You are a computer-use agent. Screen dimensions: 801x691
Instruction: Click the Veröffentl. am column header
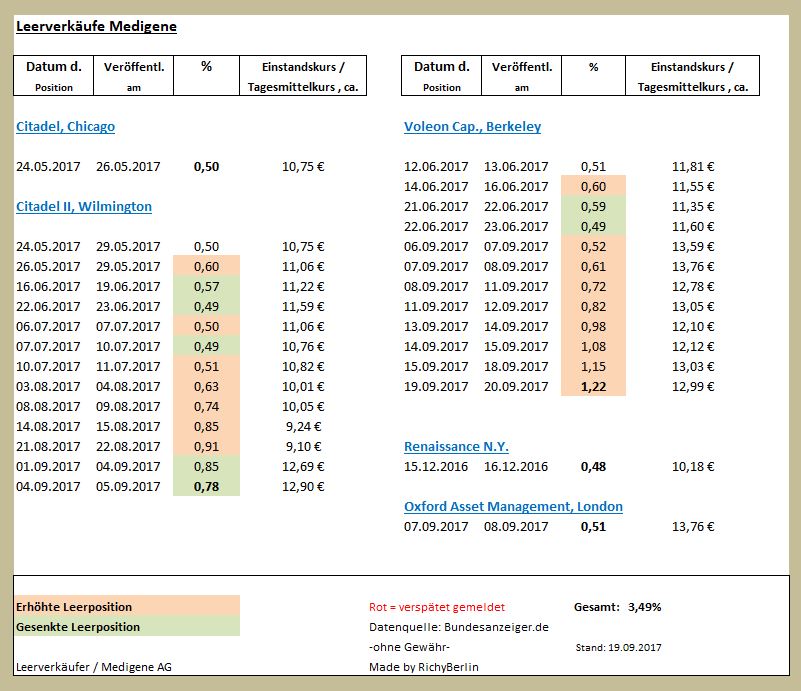[x=134, y=74]
